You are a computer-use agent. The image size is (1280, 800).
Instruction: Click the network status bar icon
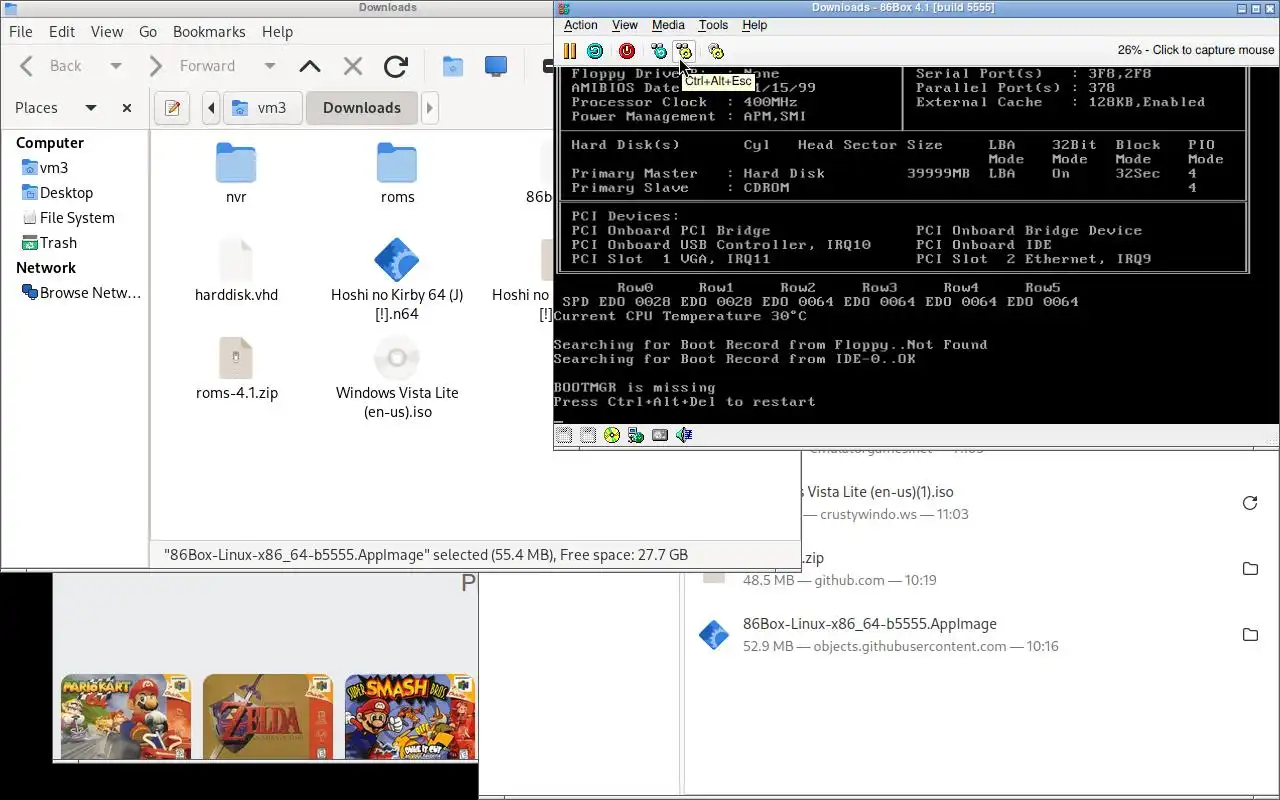pyautogui.click(x=636, y=435)
